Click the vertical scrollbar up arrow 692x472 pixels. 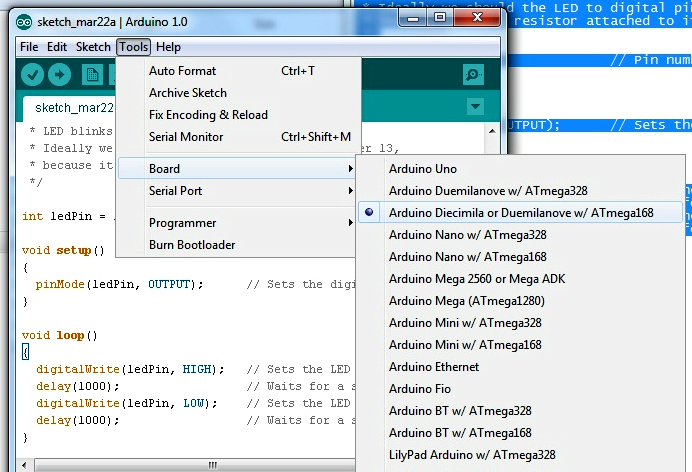click(492, 131)
